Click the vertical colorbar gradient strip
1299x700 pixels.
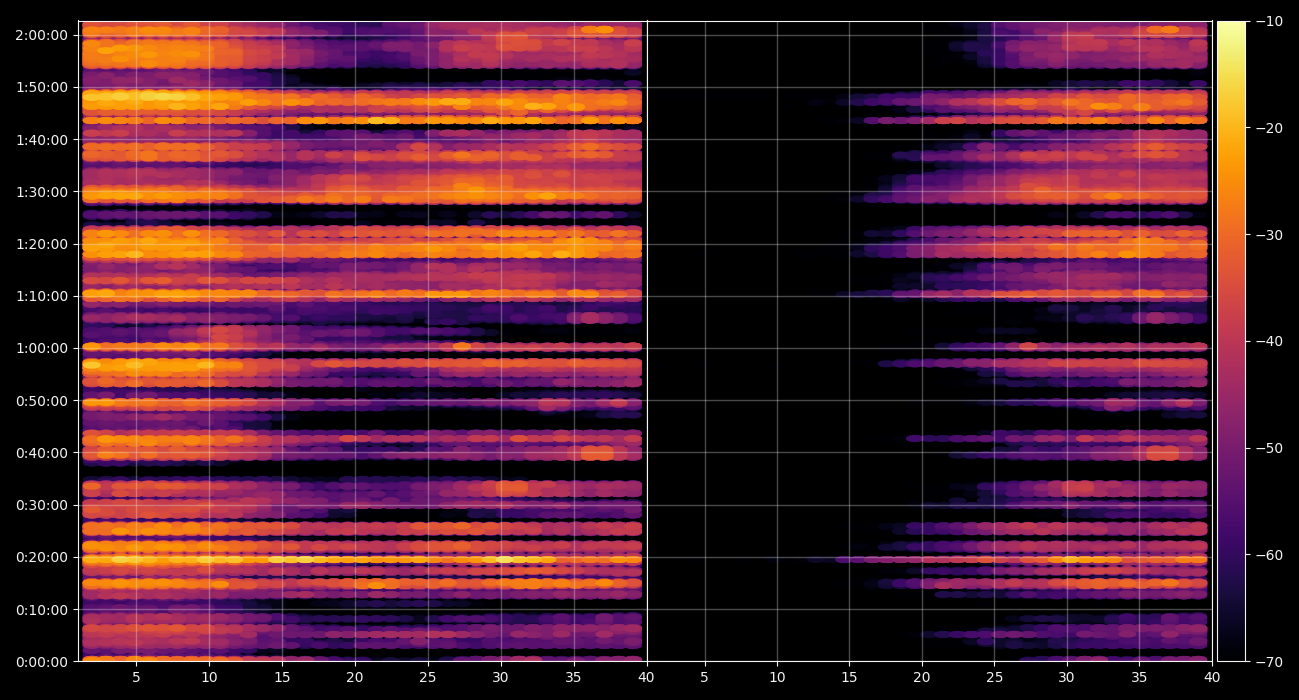pos(1231,341)
